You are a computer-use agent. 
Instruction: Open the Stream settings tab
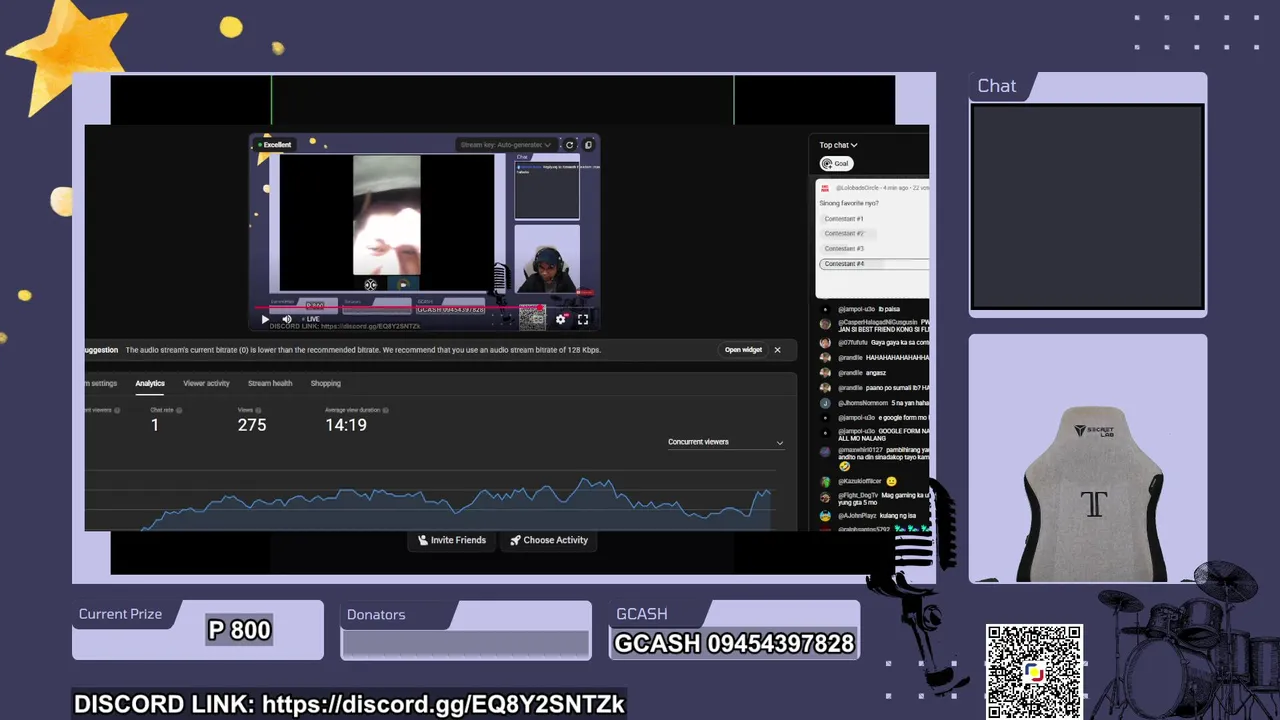tap(101, 383)
